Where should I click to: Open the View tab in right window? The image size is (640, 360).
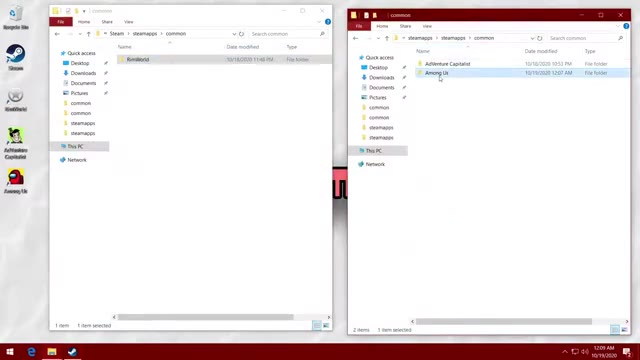pos(427,26)
